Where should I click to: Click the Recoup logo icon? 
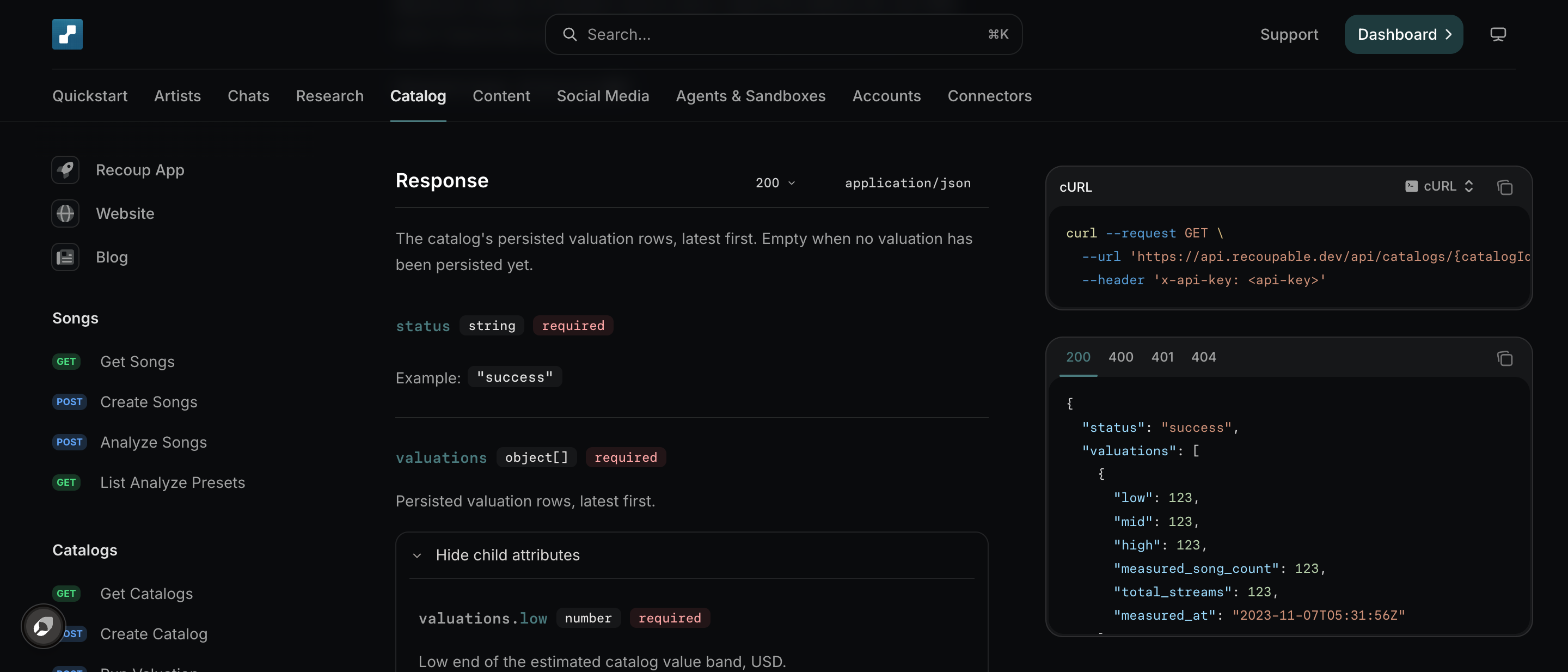coord(67,34)
